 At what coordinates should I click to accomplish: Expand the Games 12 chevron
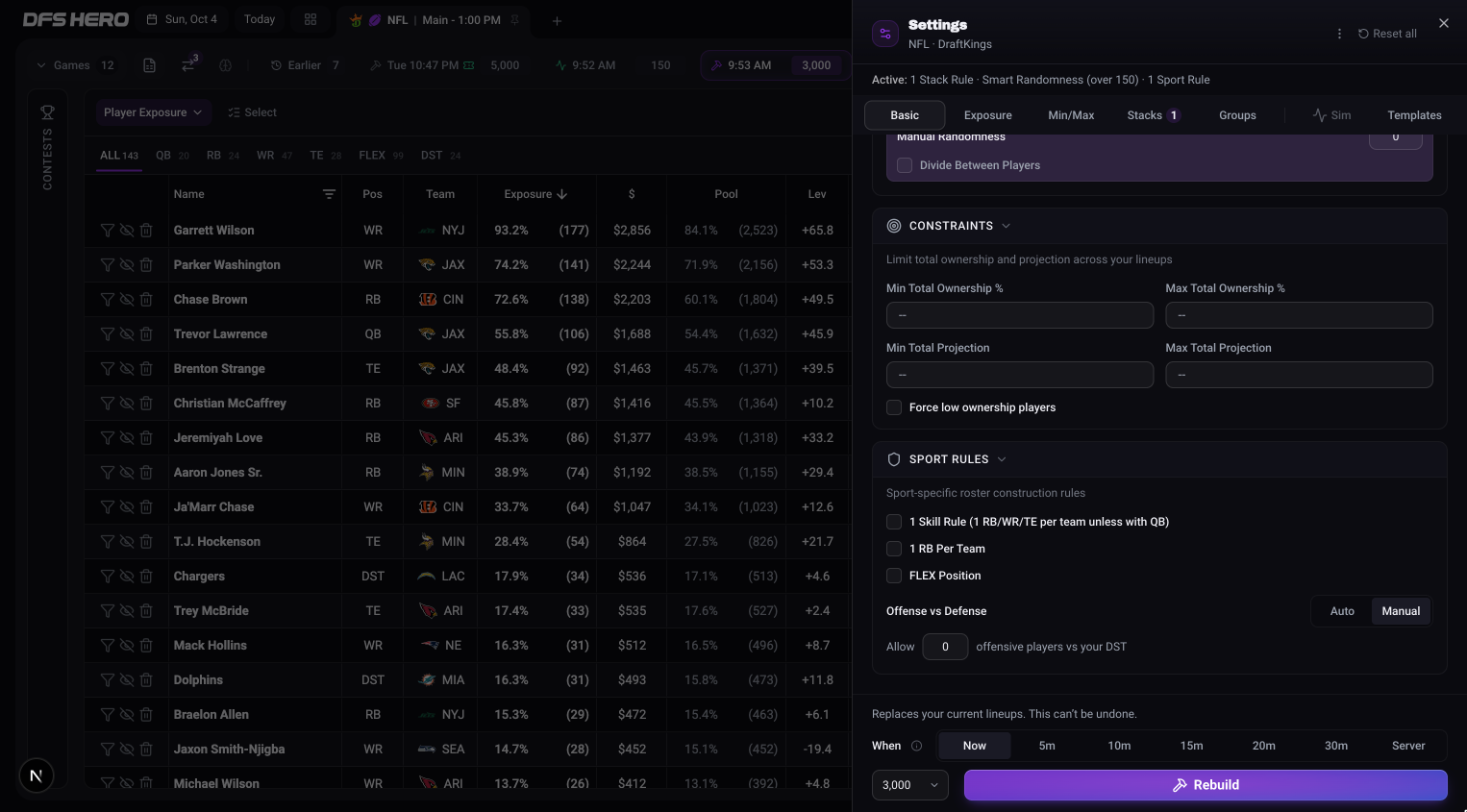41,65
